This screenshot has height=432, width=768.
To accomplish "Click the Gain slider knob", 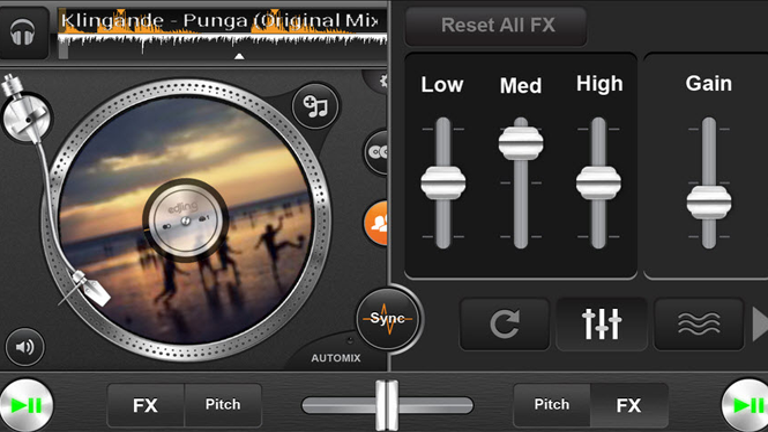I will [x=709, y=202].
